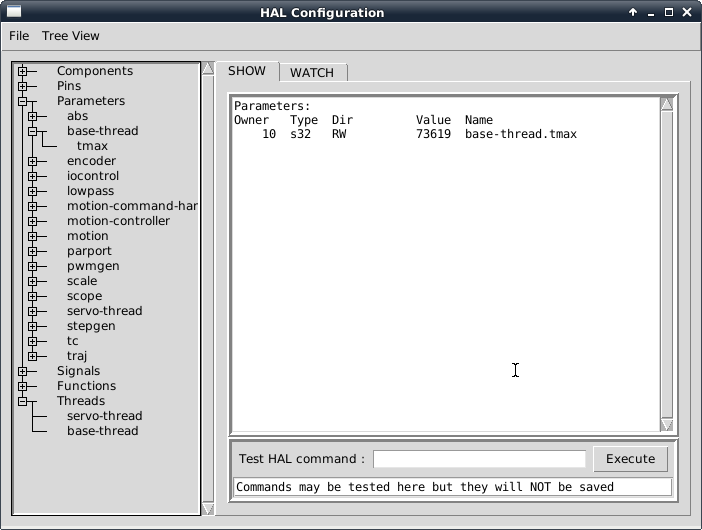Image resolution: width=702 pixels, height=530 pixels.
Task: Click the value 73619 in output
Action: [x=433, y=134]
